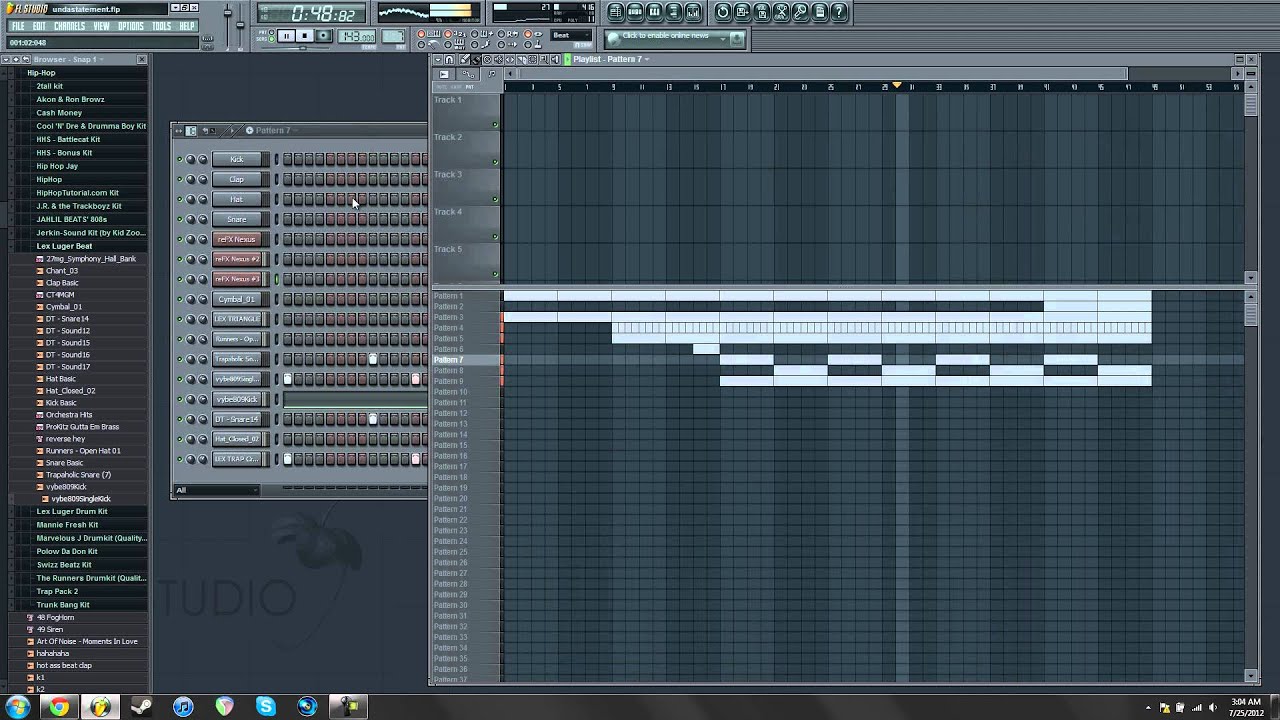Open the All channel filter dropdown
The height and width of the screenshot is (720, 1280).
click(x=217, y=490)
